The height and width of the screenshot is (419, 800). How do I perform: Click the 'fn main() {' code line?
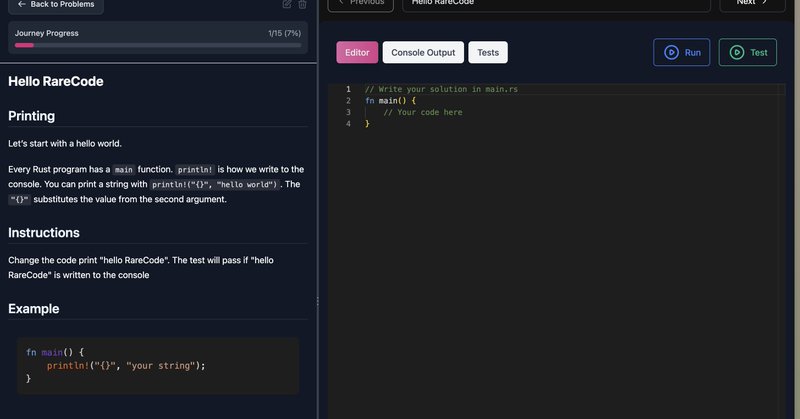390,101
